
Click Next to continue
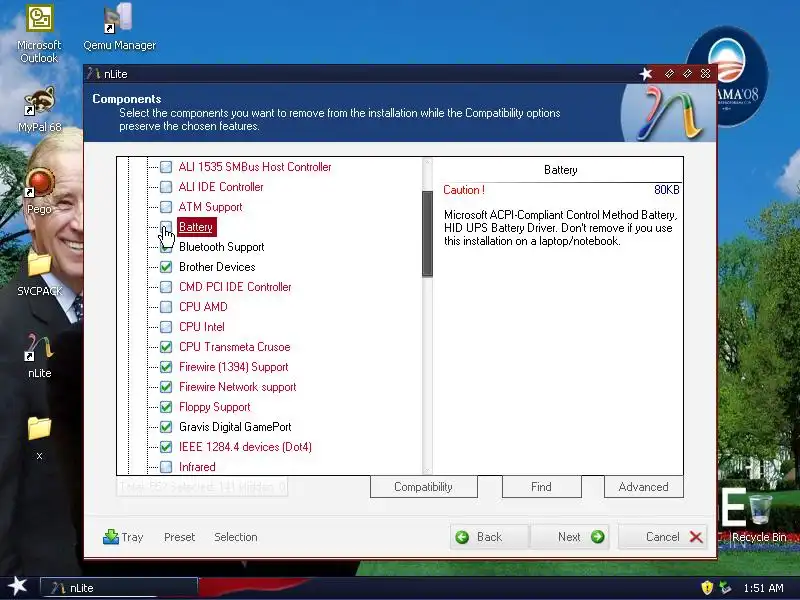point(570,537)
